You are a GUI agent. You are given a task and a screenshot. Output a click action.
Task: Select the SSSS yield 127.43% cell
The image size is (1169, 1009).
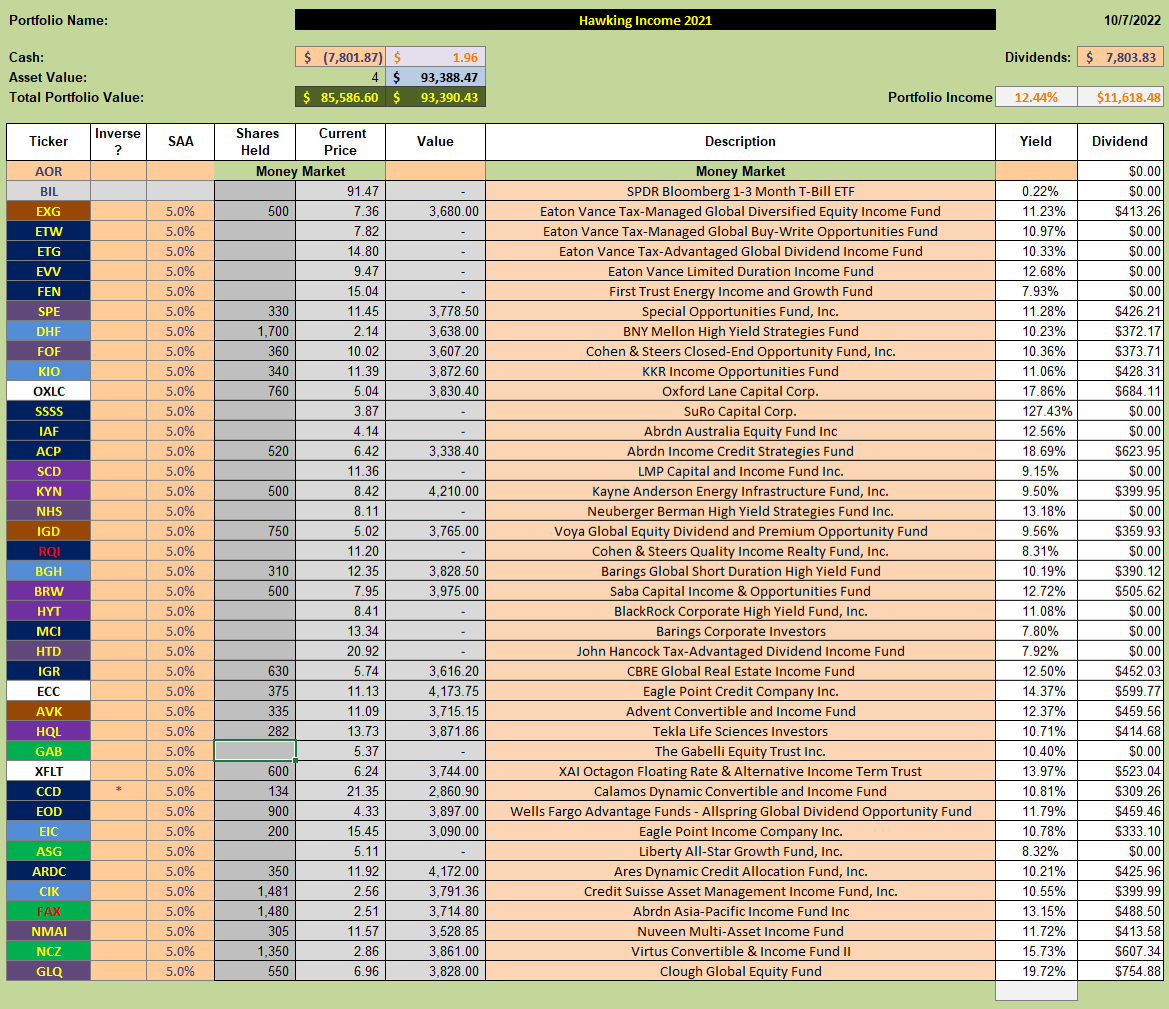1036,411
